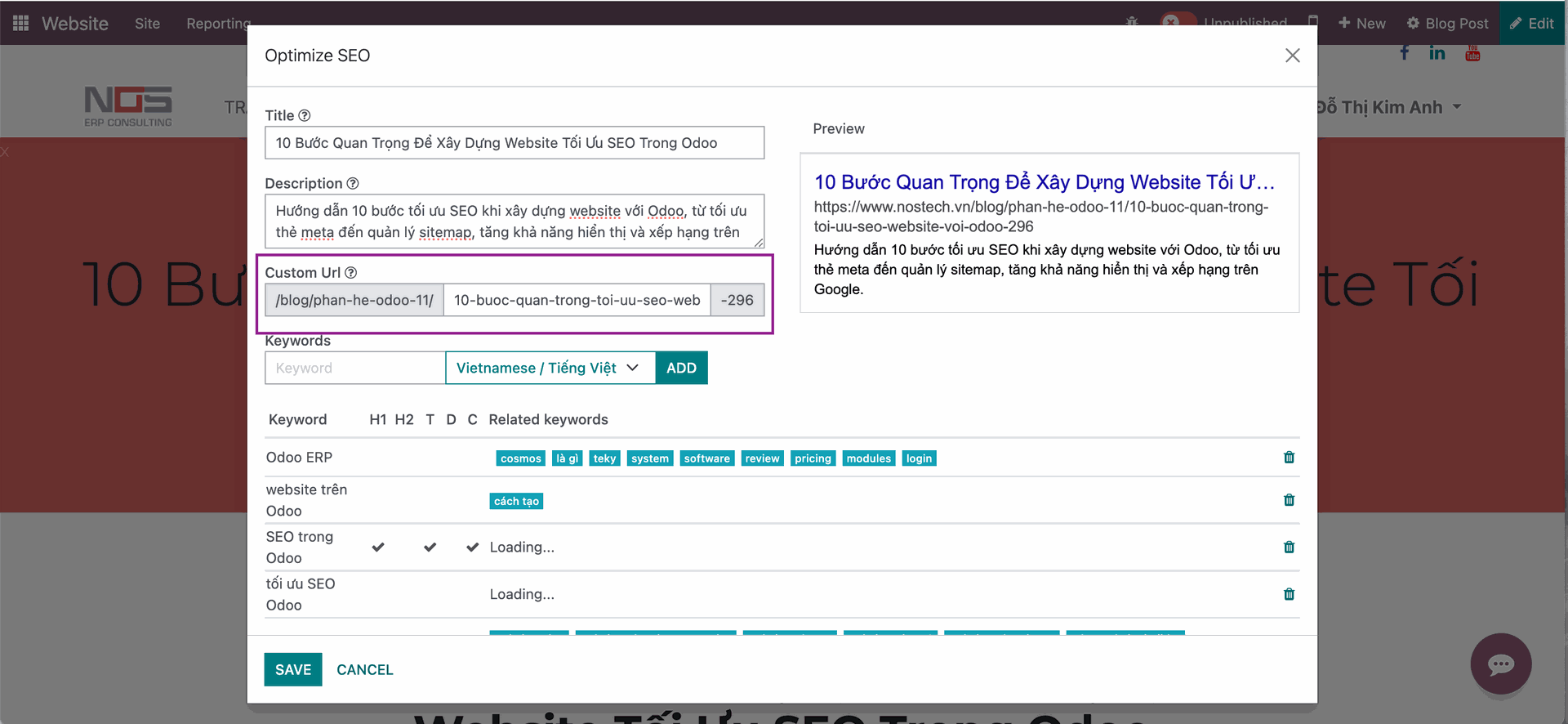
Task: Click the /blog/phan-he-odoo-11/ URL prefix
Action: click(x=354, y=300)
